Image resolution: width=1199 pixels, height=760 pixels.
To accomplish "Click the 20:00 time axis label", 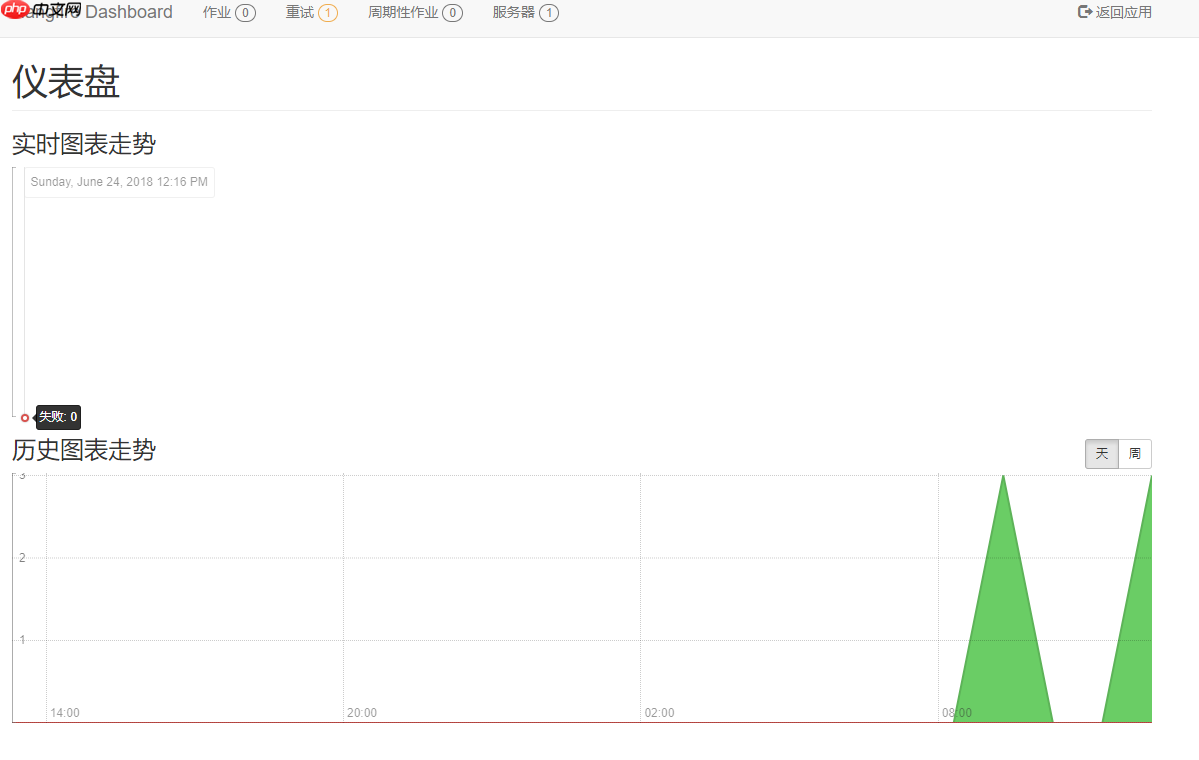I will point(362,713).
